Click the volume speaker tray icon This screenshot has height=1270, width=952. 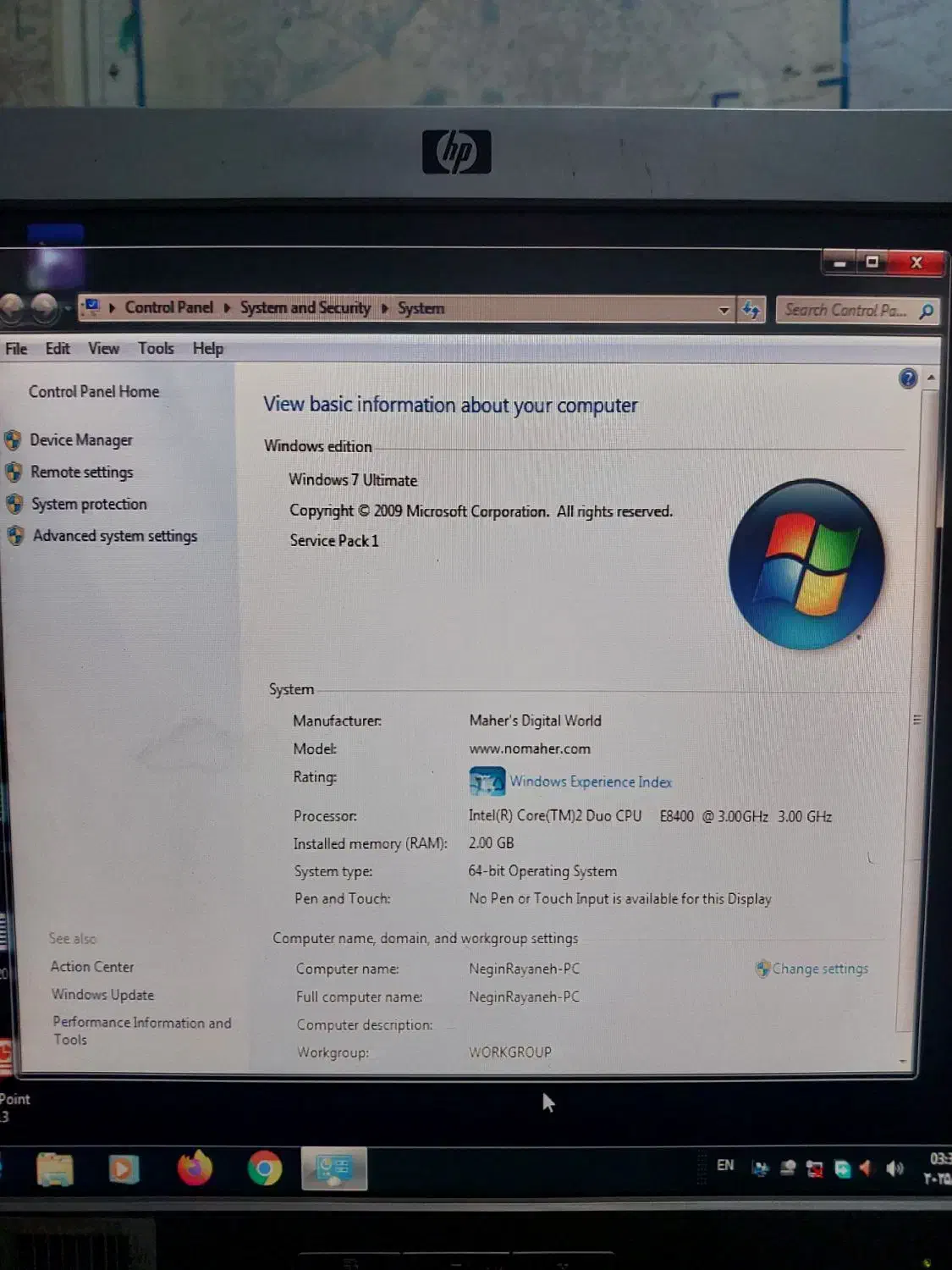click(894, 1168)
